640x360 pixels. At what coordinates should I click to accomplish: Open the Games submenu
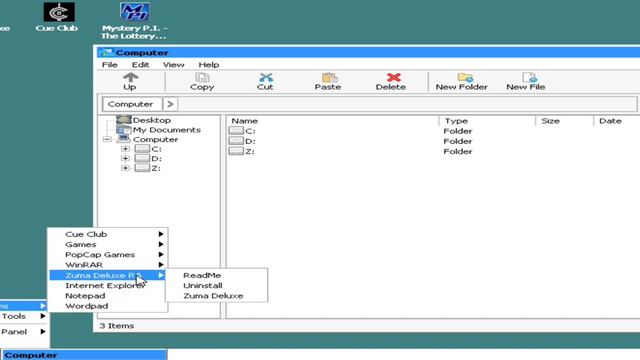(x=108, y=244)
